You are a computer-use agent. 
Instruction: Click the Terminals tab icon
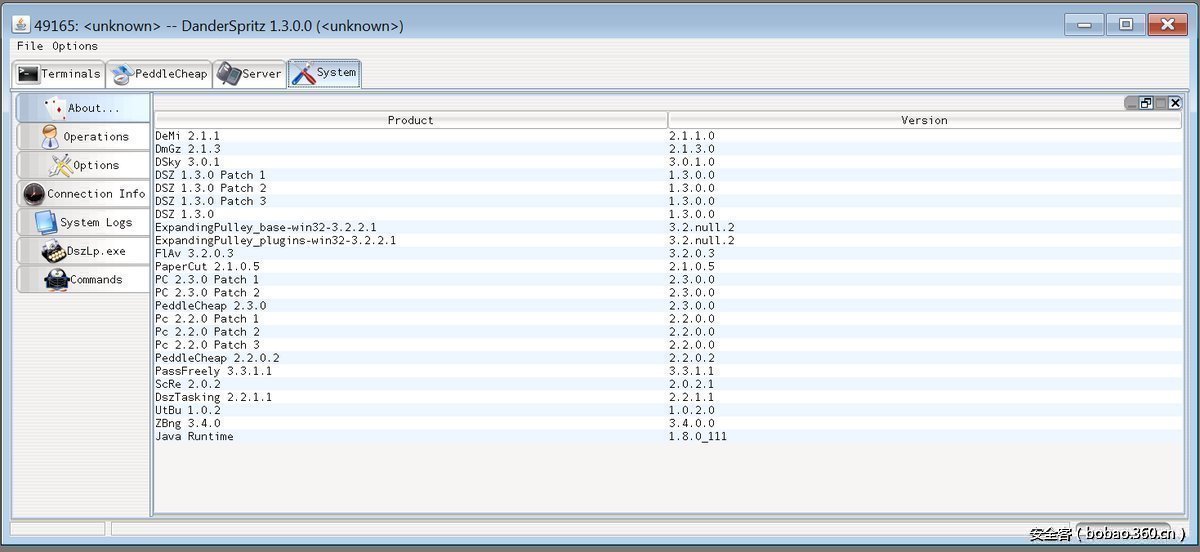(x=28, y=74)
